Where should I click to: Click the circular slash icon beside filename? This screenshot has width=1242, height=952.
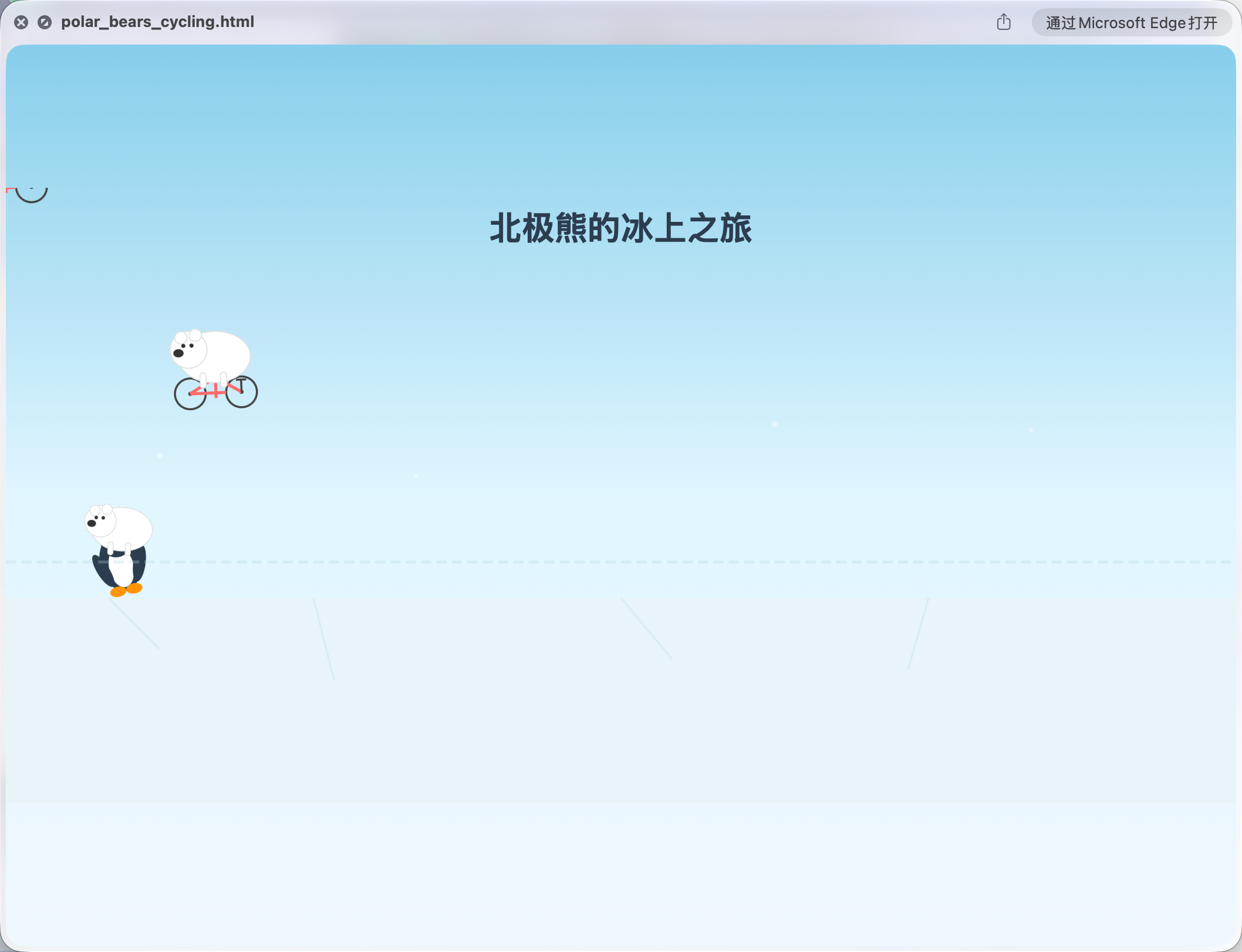[45, 22]
